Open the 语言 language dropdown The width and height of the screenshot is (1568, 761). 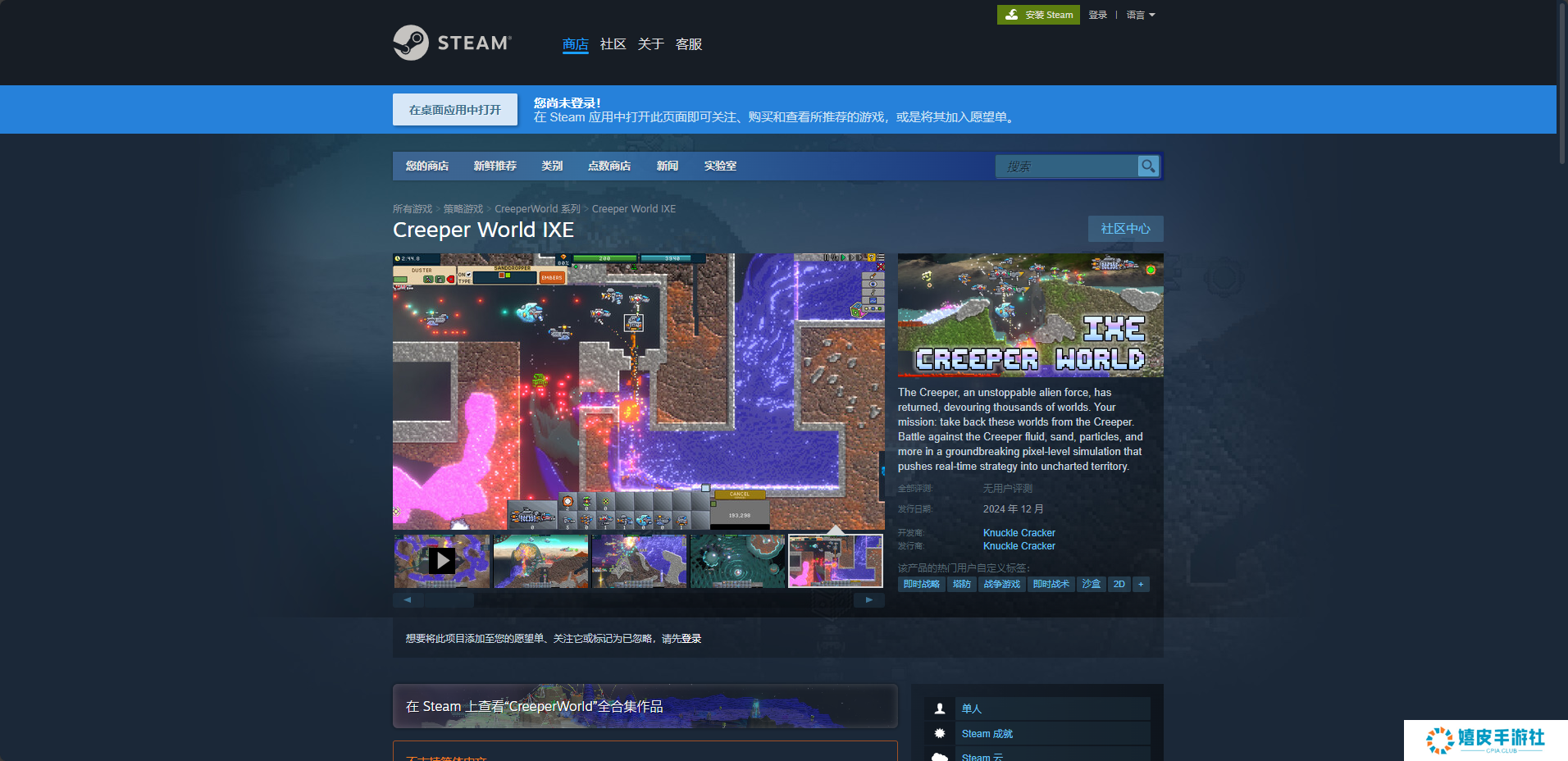click(x=1140, y=15)
